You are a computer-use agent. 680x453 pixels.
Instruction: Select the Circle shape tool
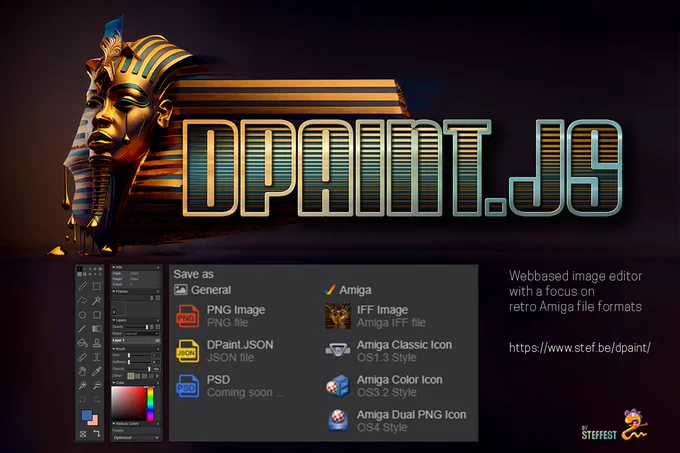[x=82, y=315]
